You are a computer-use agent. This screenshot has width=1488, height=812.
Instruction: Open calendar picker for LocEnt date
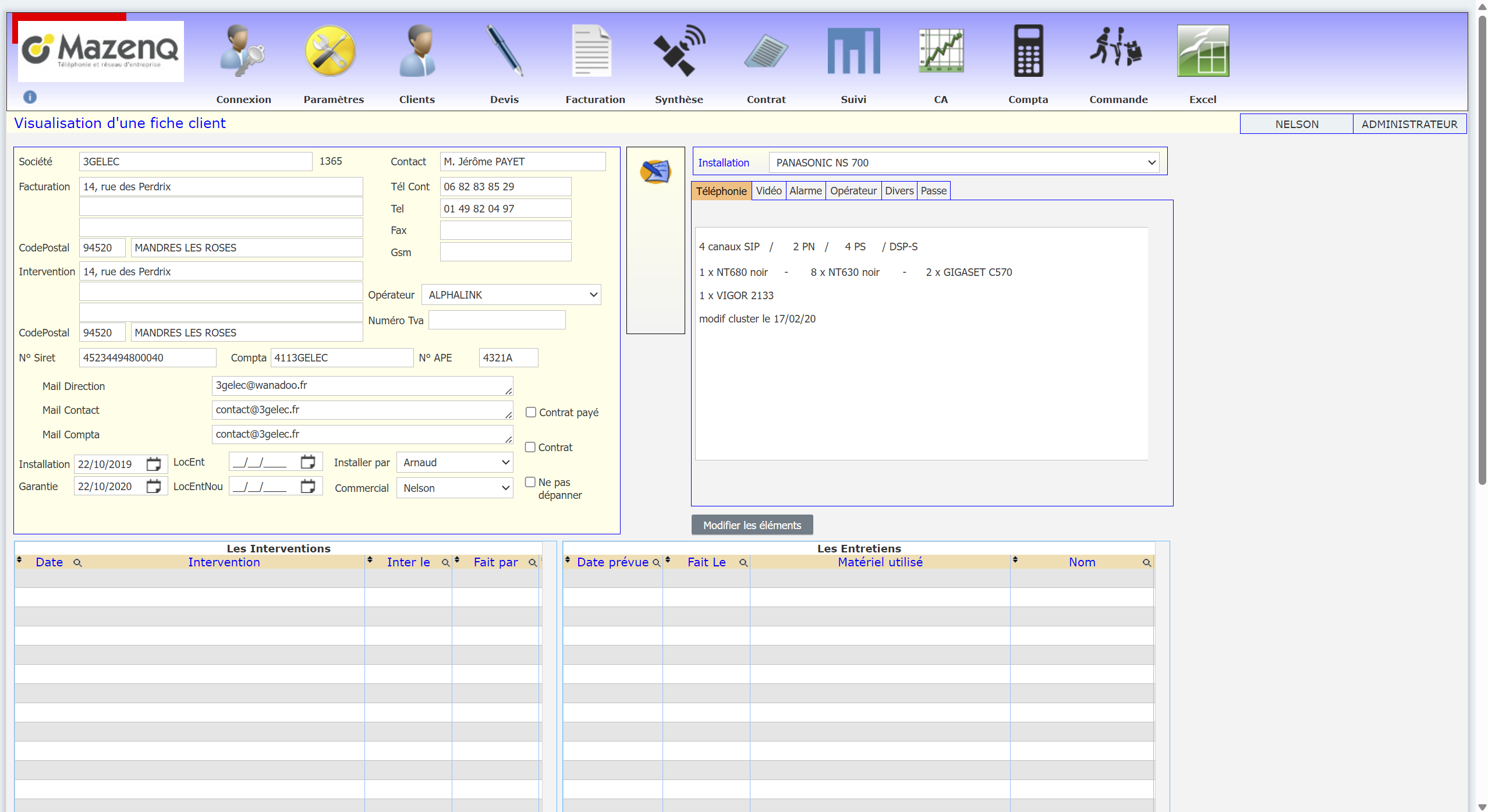(x=308, y=462)
